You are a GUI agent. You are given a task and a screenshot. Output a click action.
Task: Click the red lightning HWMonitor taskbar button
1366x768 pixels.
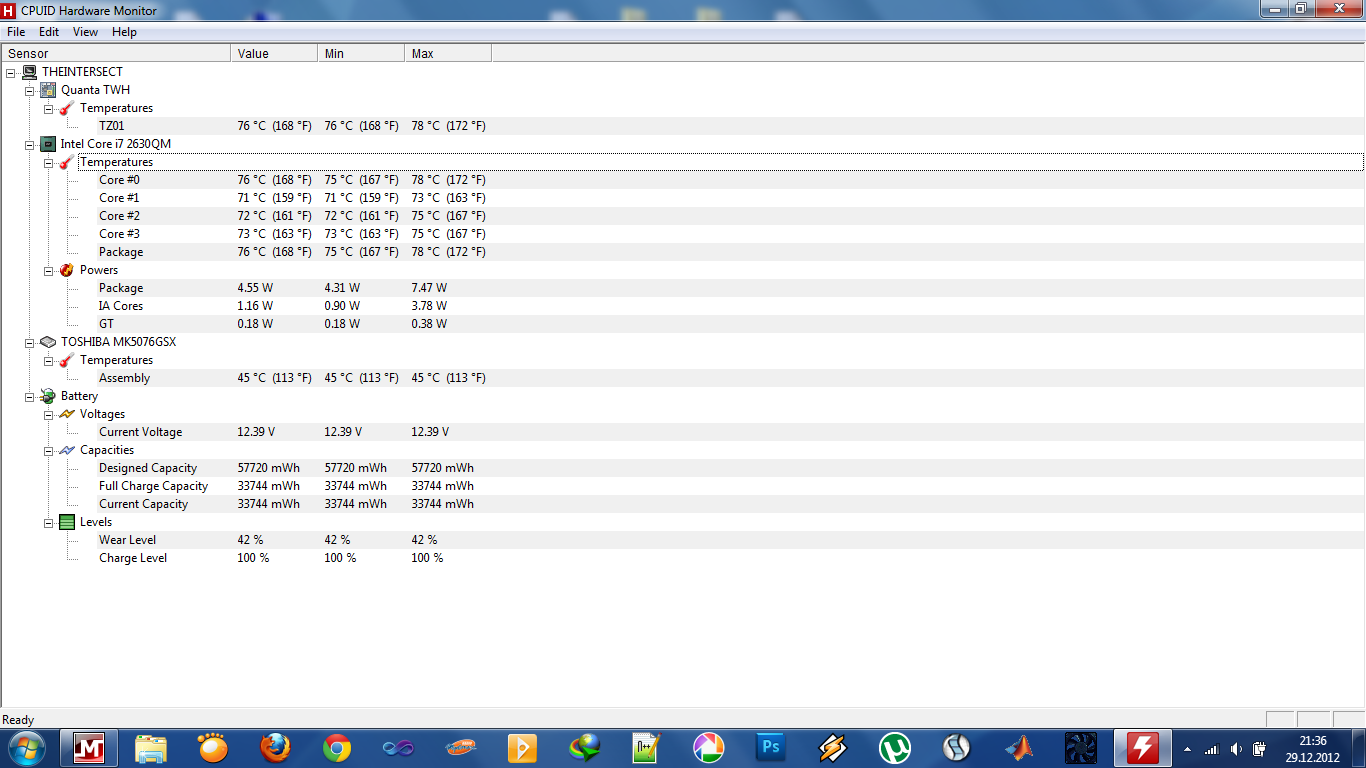pos(1143,747)
